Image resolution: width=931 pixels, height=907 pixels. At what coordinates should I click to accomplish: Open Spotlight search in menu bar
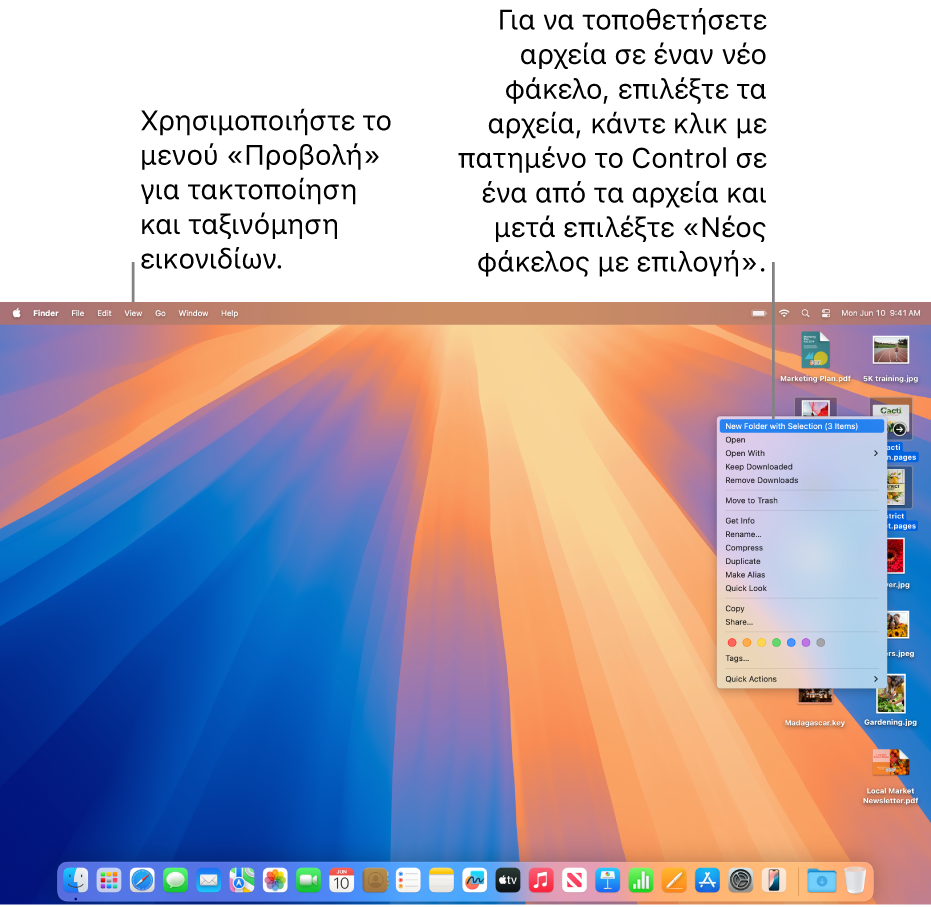pos(805,313)
